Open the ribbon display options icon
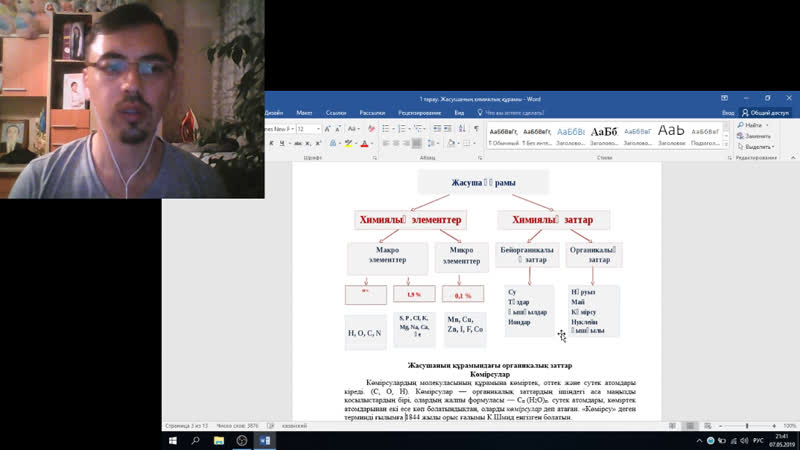800x450 pixels. point(724,99)
